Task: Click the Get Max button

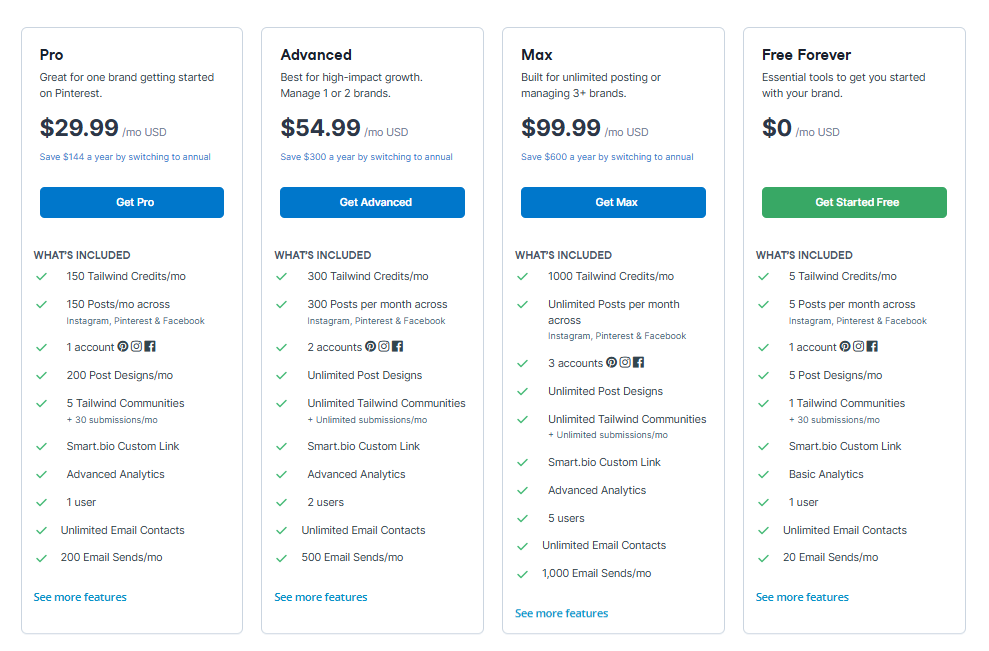Action: [613, 202]
